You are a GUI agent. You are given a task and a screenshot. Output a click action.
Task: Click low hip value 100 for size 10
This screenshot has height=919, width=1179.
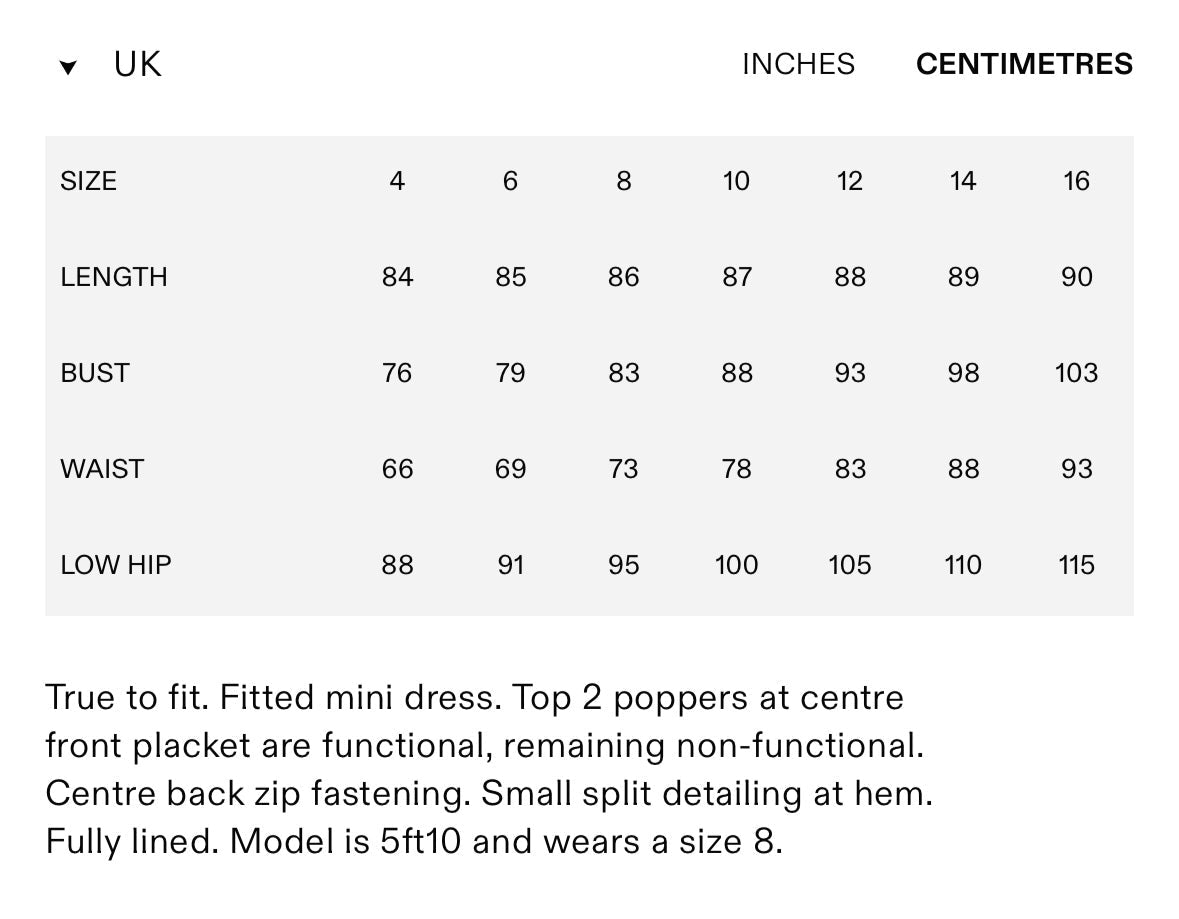coord(736,565)
